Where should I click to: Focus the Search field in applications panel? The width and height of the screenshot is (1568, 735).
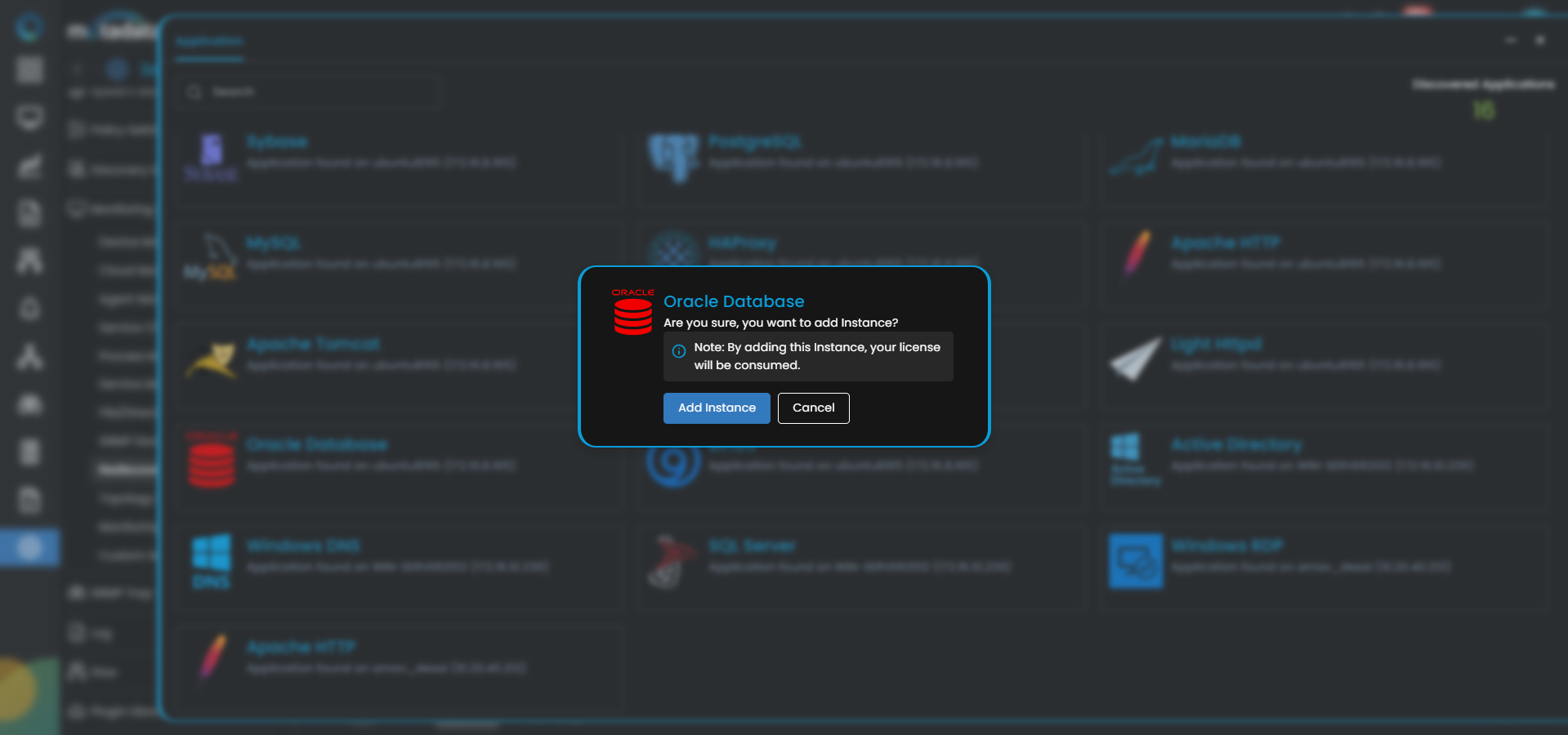click(x=309, y=92)
